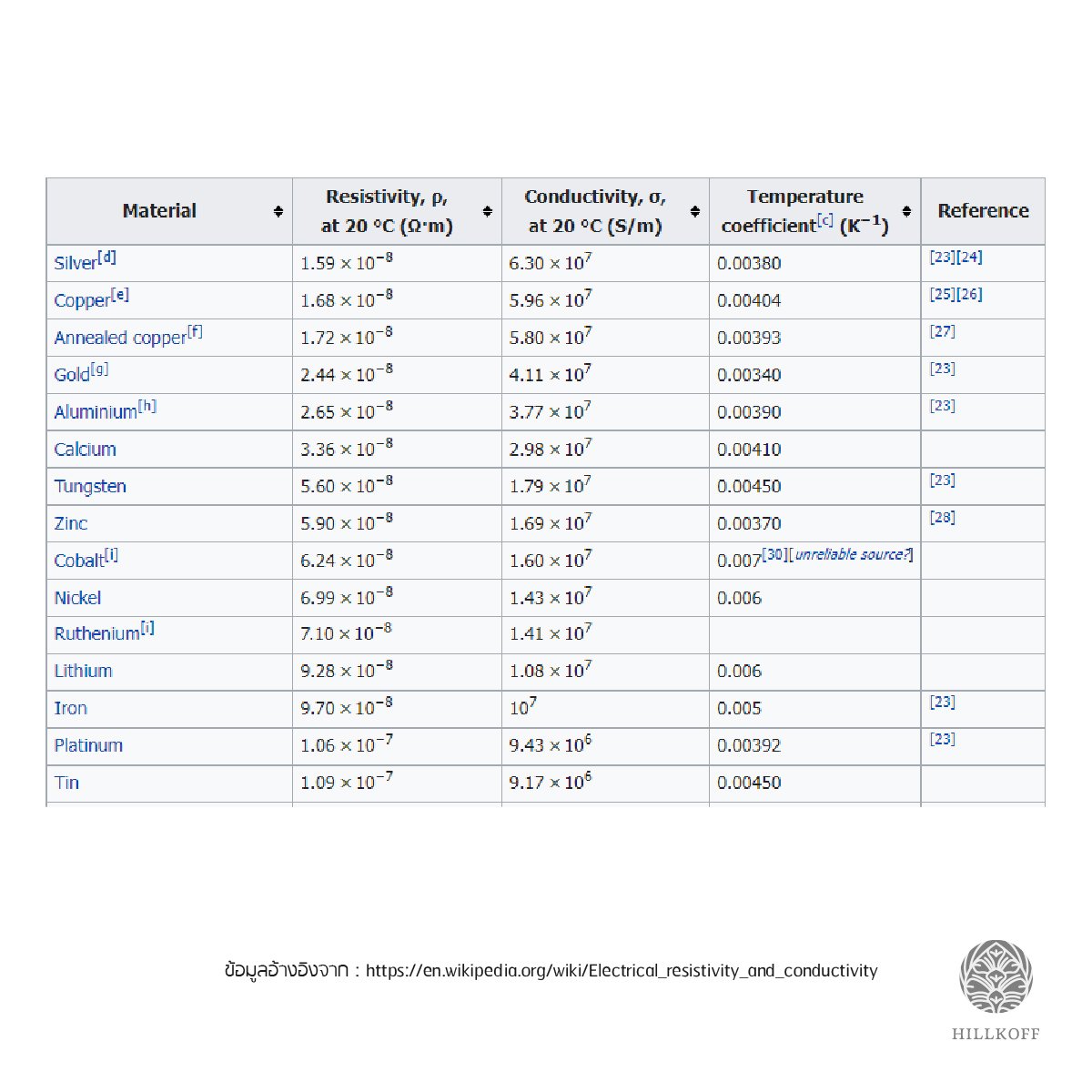
Task: Sort table by Conductivity column arrows
Action: tap(694, 211)
